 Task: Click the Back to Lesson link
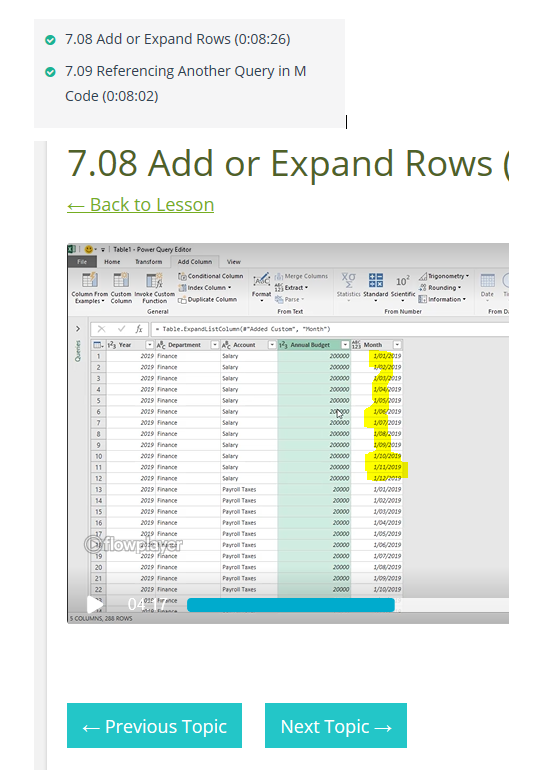pyautogui.click(x=141, y=204)
